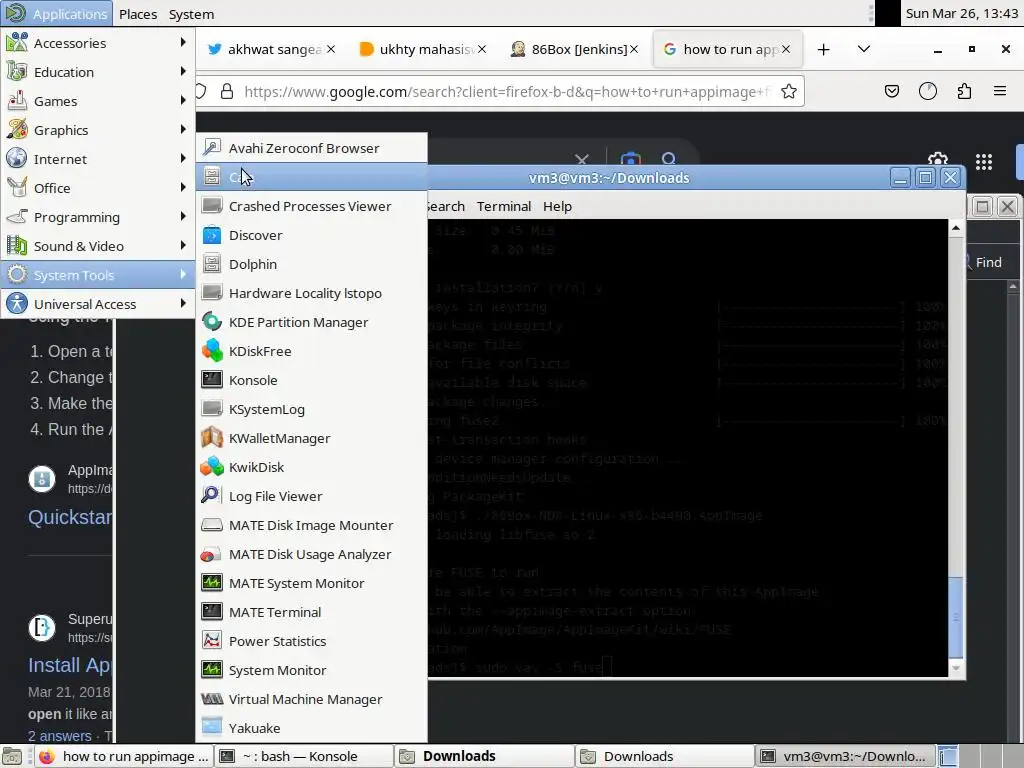The image size is (1024, 768).
Task: Open '2 answers' link in Google results
Action: (59, 736)
